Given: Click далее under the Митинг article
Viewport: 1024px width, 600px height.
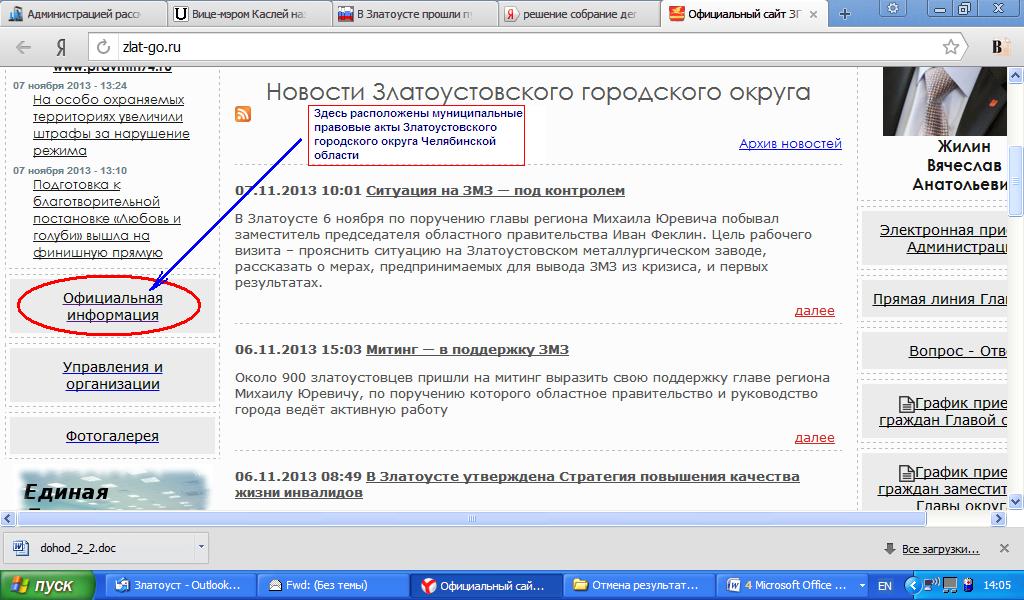Looking at the screenshot, I should tap(814, 437).
